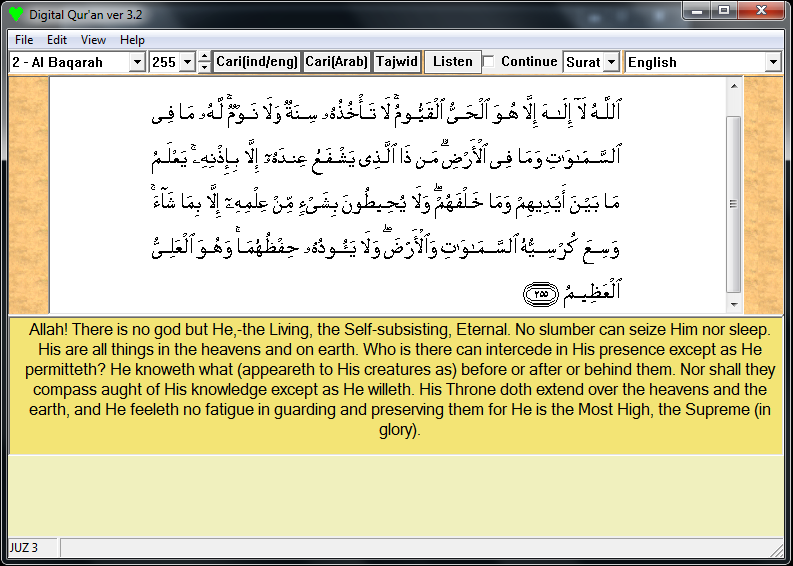Click the Arabic pane scroll down arrow

734,304
